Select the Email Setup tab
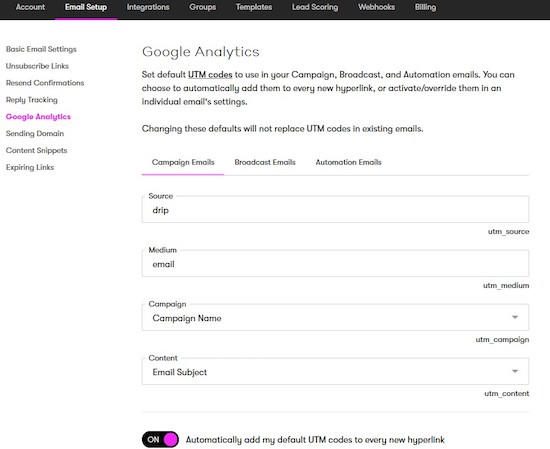Viewport: 550px width, 449px height. point(86,7)
